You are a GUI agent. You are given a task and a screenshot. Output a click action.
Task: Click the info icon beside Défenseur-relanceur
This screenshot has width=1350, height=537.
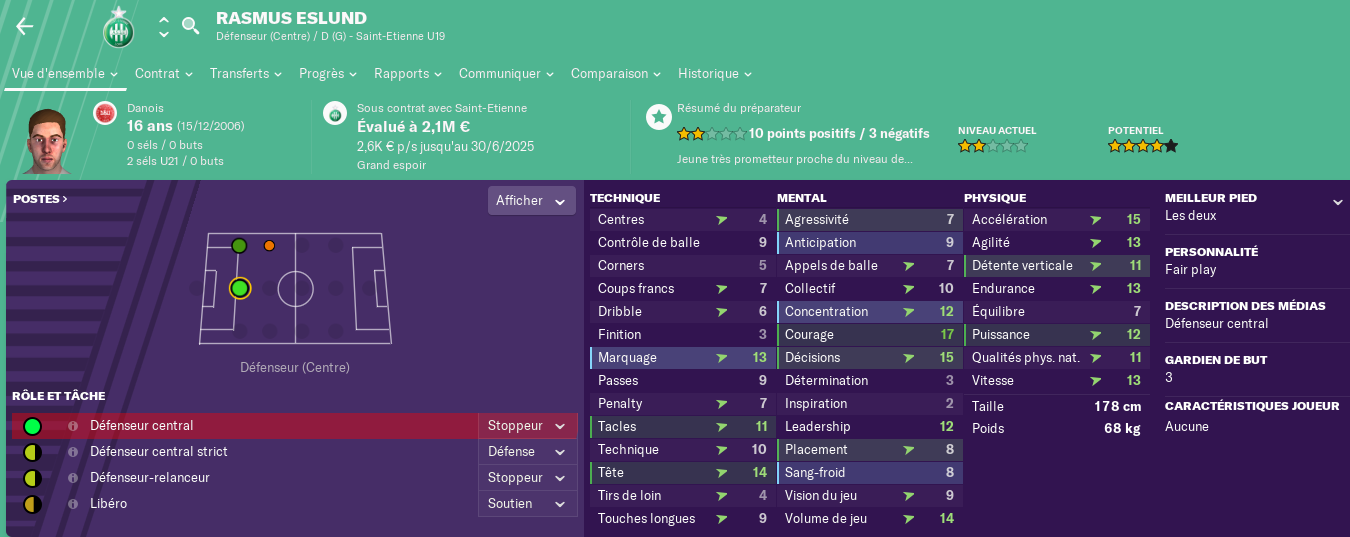click(73, 478)
